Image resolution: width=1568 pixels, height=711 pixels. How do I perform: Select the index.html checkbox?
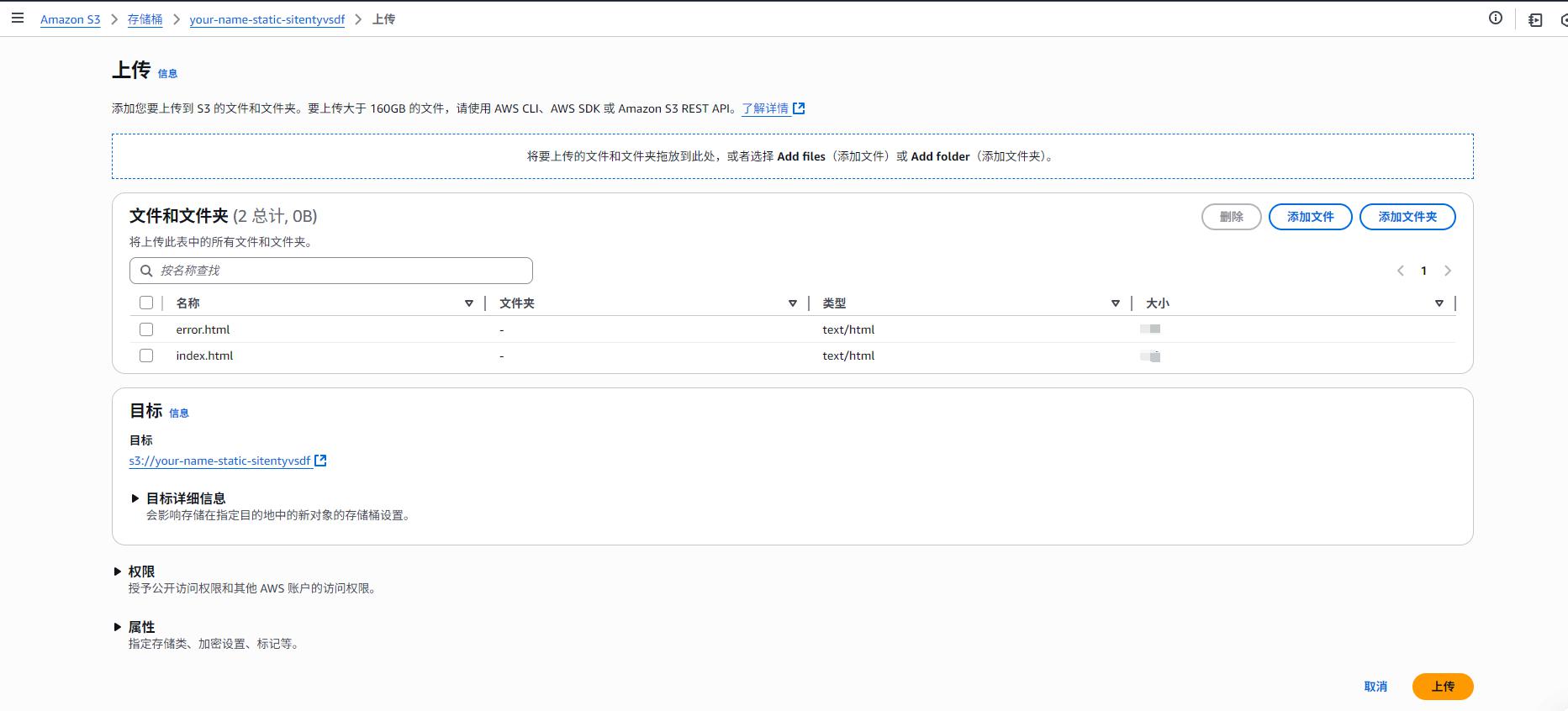tap(146, 355)
